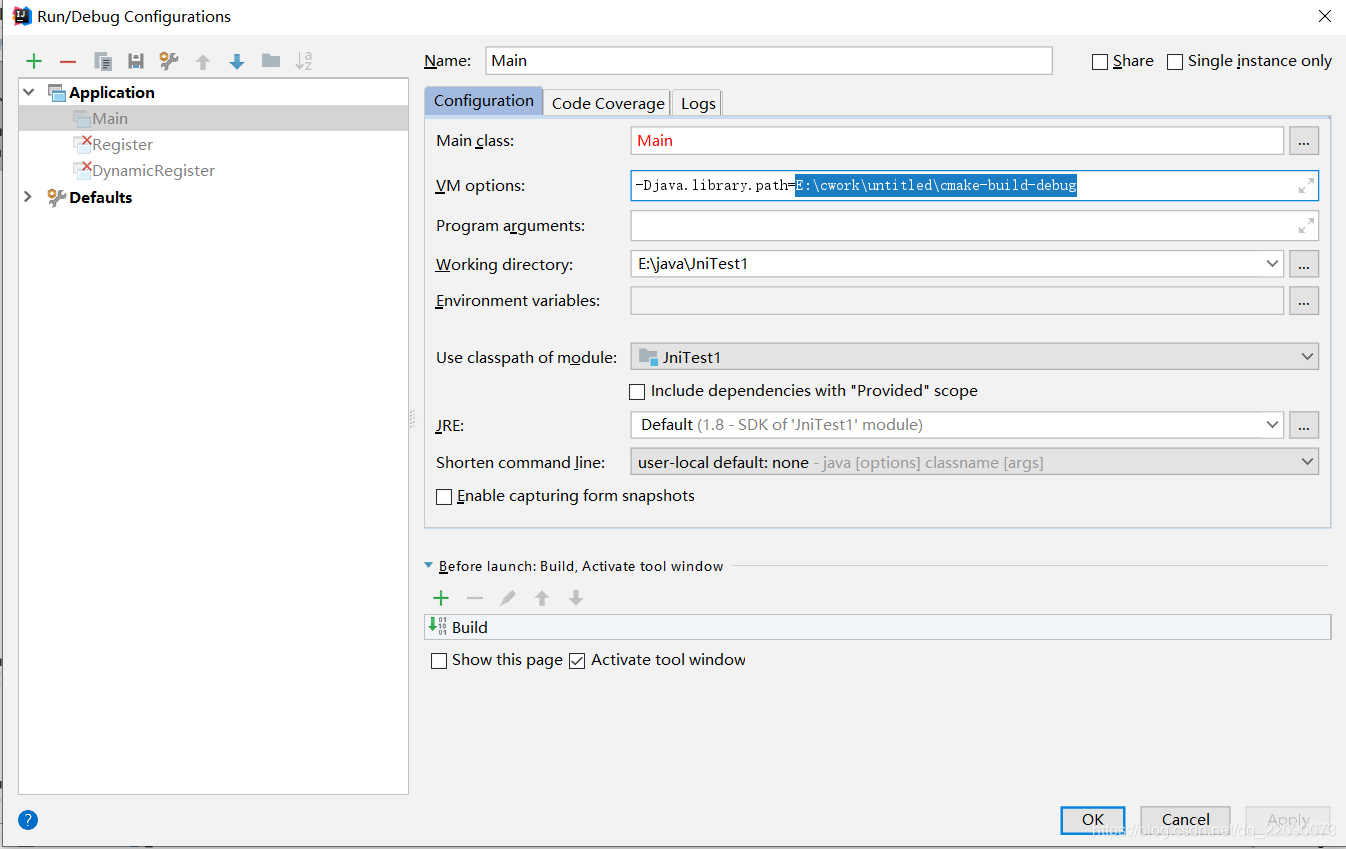Click the OK button
This screenshot has height=849, width=1346.
[1093, 820]
